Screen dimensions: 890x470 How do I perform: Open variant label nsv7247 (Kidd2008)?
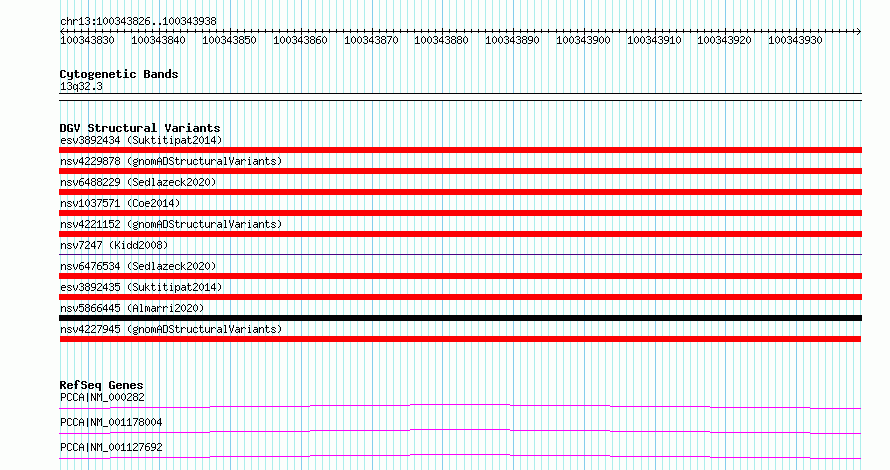pyautogui.click(x=114, y=245)
